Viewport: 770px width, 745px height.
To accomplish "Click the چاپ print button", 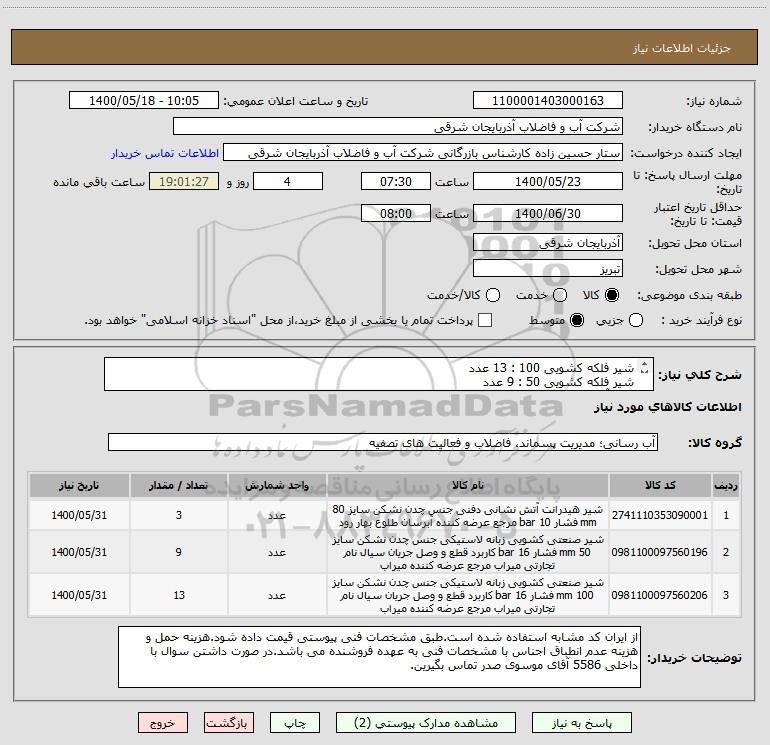I will tap(295, 723).
